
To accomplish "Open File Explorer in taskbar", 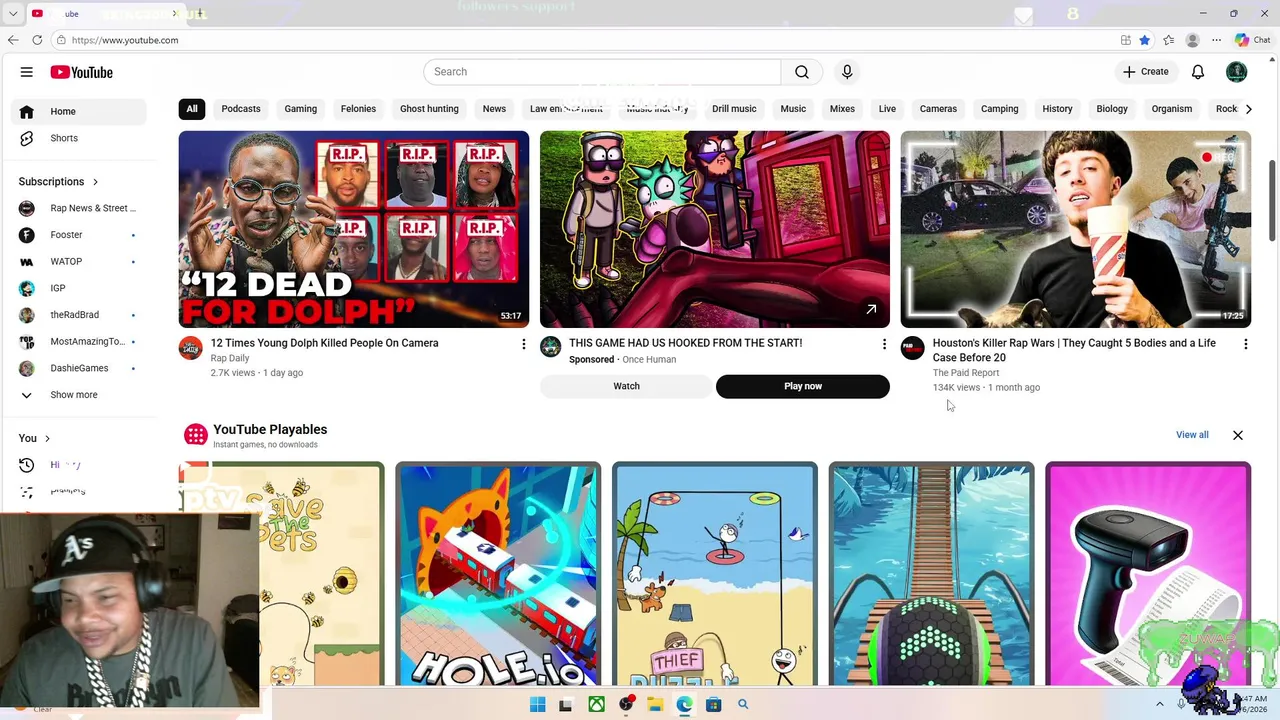I will point(655,705).
